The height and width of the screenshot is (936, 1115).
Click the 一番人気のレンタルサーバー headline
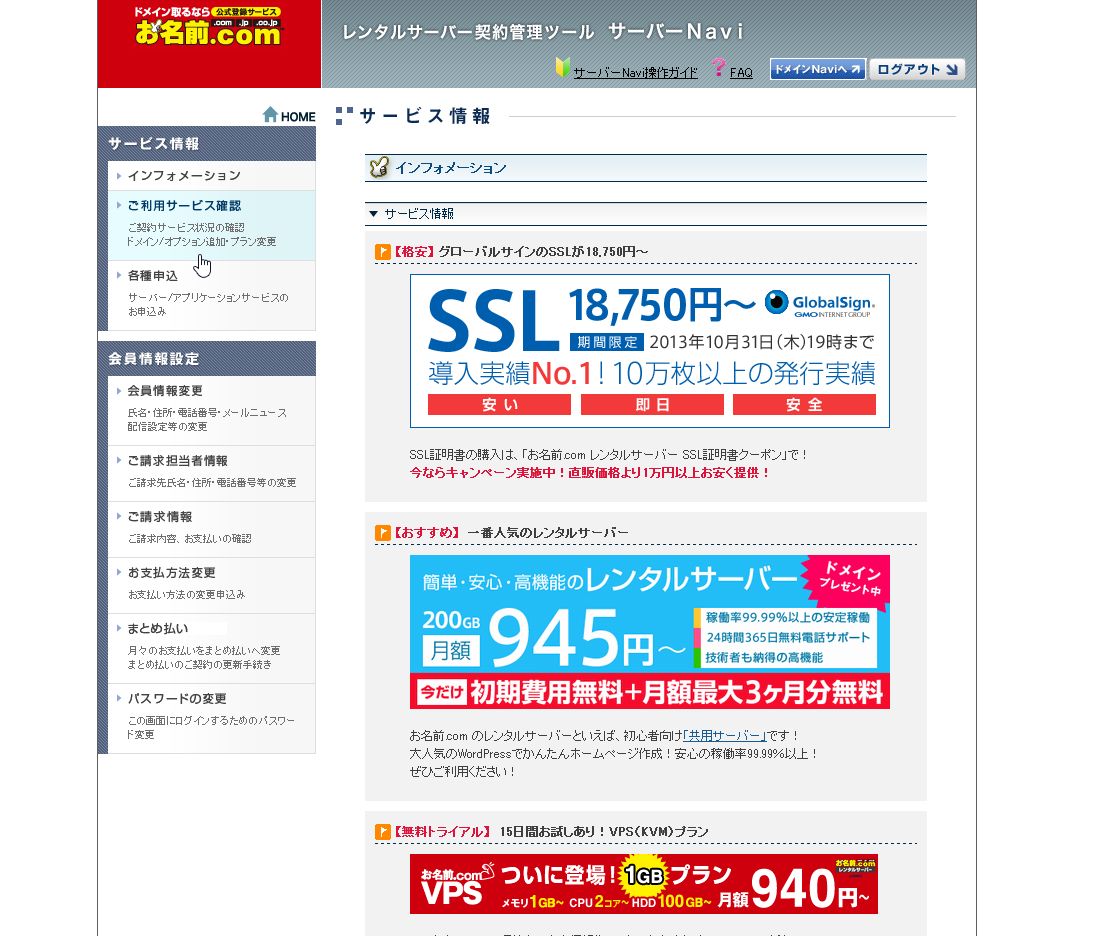[x=548, y=532]
